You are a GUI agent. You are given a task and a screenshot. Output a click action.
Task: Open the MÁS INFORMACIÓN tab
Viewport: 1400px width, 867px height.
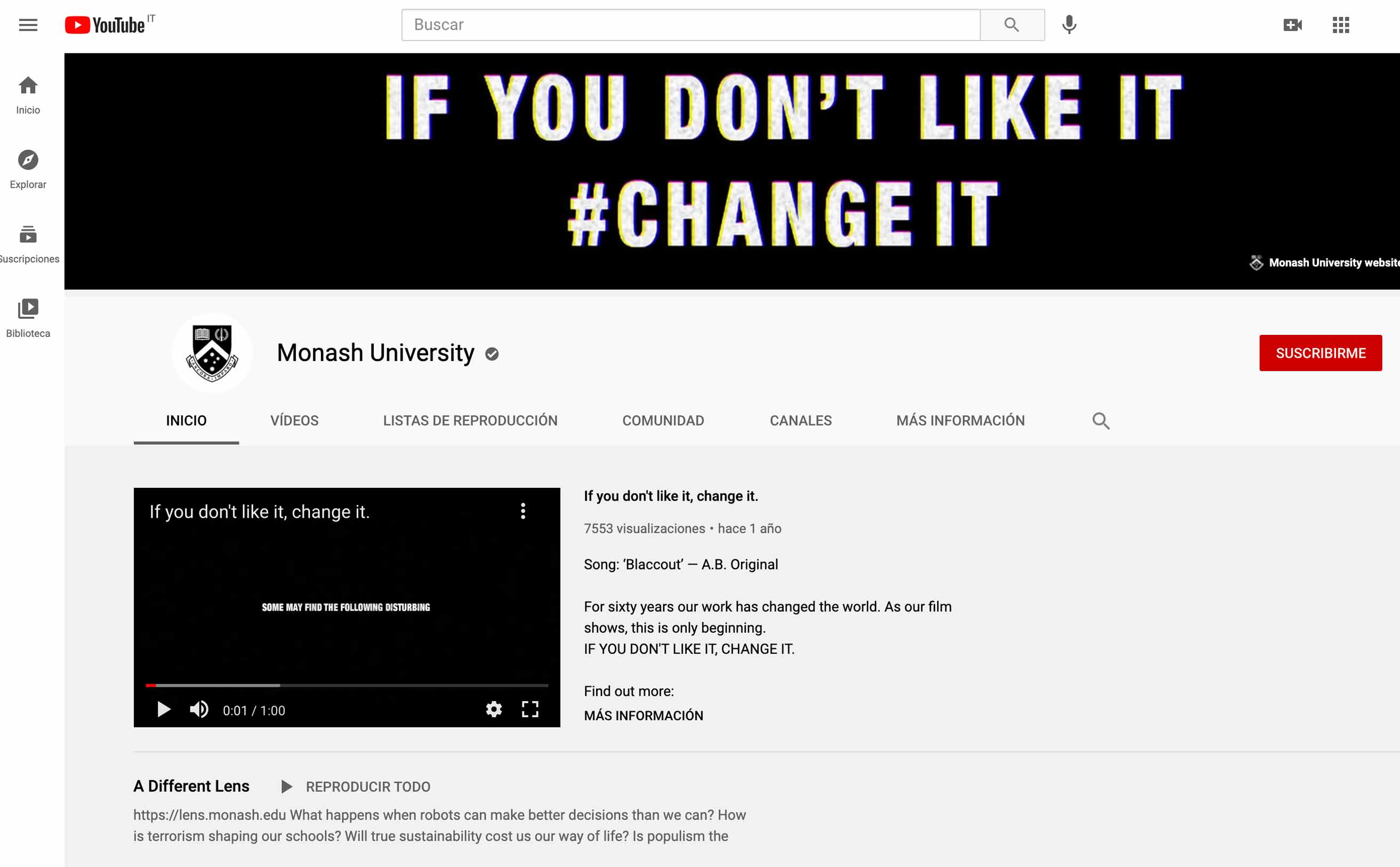pyautogui.click(x=960, y=420)
